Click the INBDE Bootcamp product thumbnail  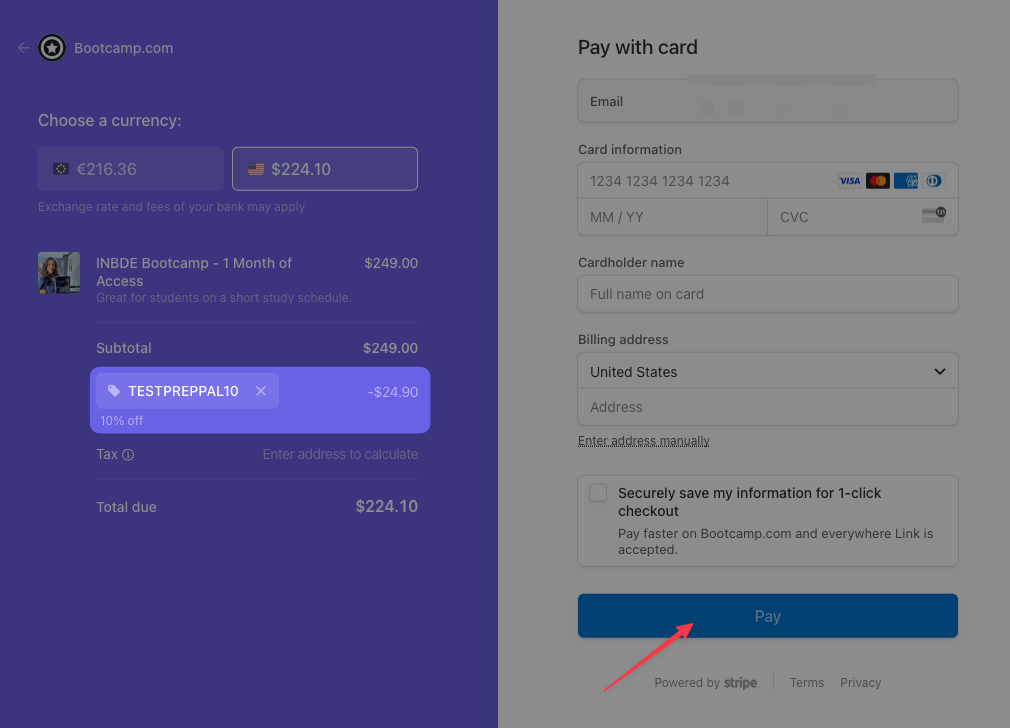point(59,273)
